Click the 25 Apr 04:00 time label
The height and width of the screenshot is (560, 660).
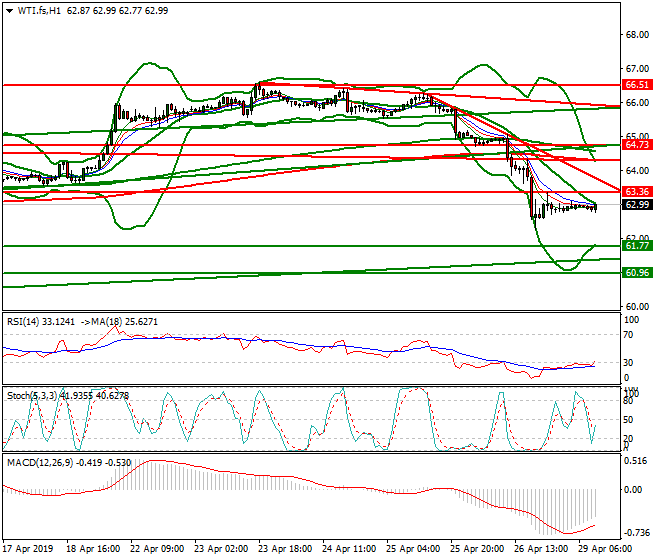coord(413,549)
